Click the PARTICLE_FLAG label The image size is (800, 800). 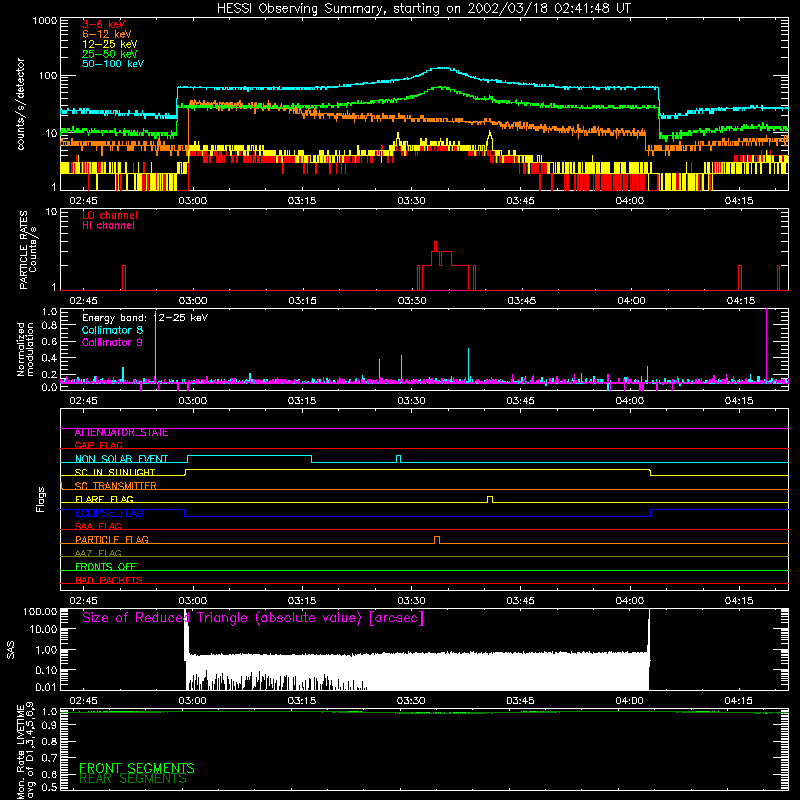[112, 540]
